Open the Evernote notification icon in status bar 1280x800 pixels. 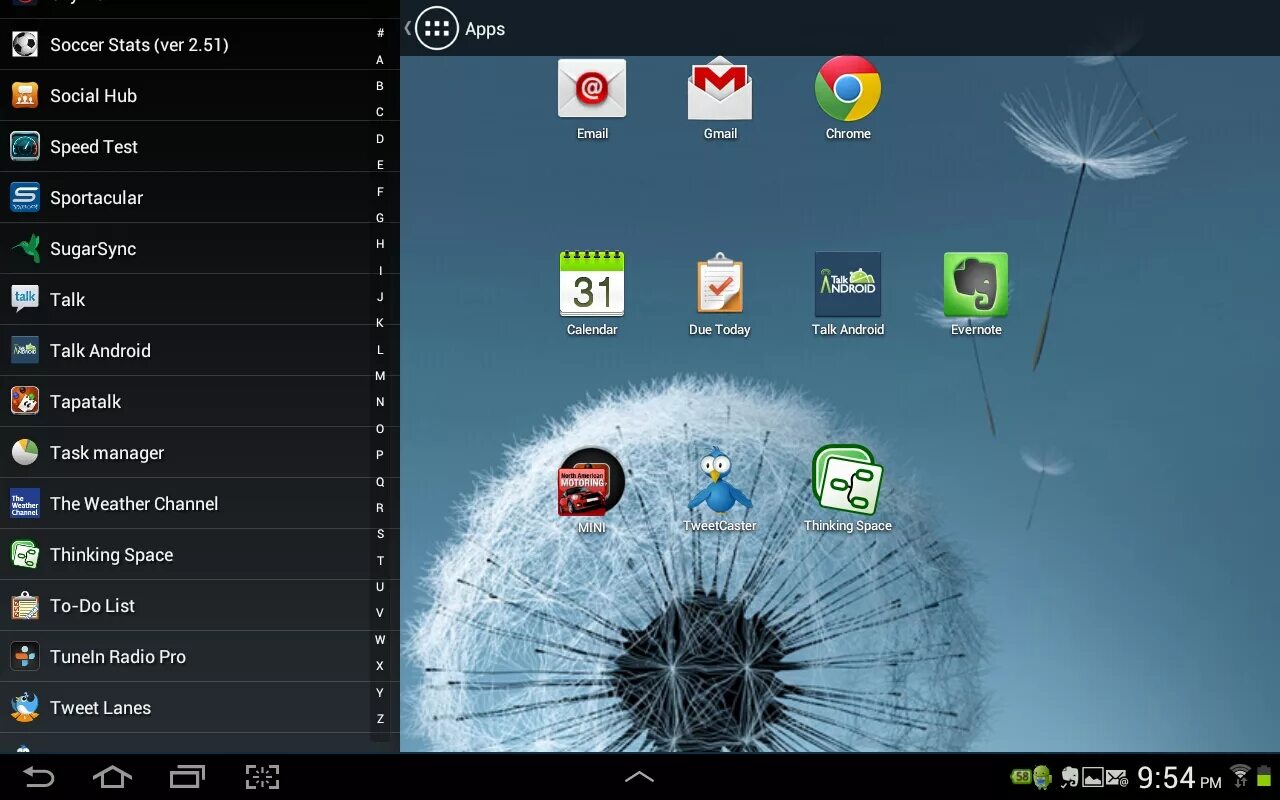tap(1070, 777)
